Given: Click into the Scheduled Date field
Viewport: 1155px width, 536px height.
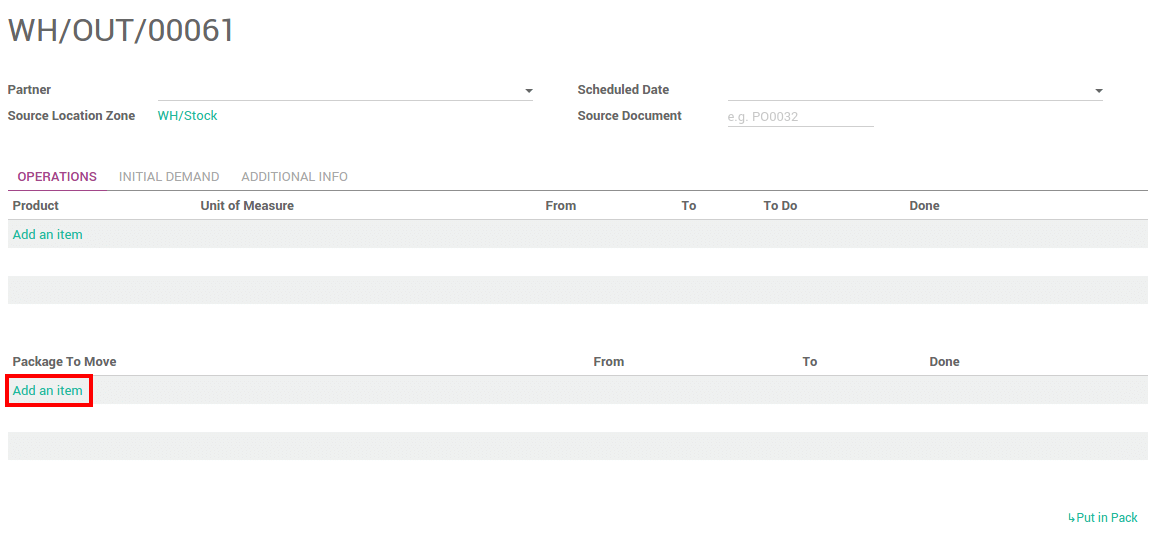Looking at the screenshot, I should tap(905, 90).
